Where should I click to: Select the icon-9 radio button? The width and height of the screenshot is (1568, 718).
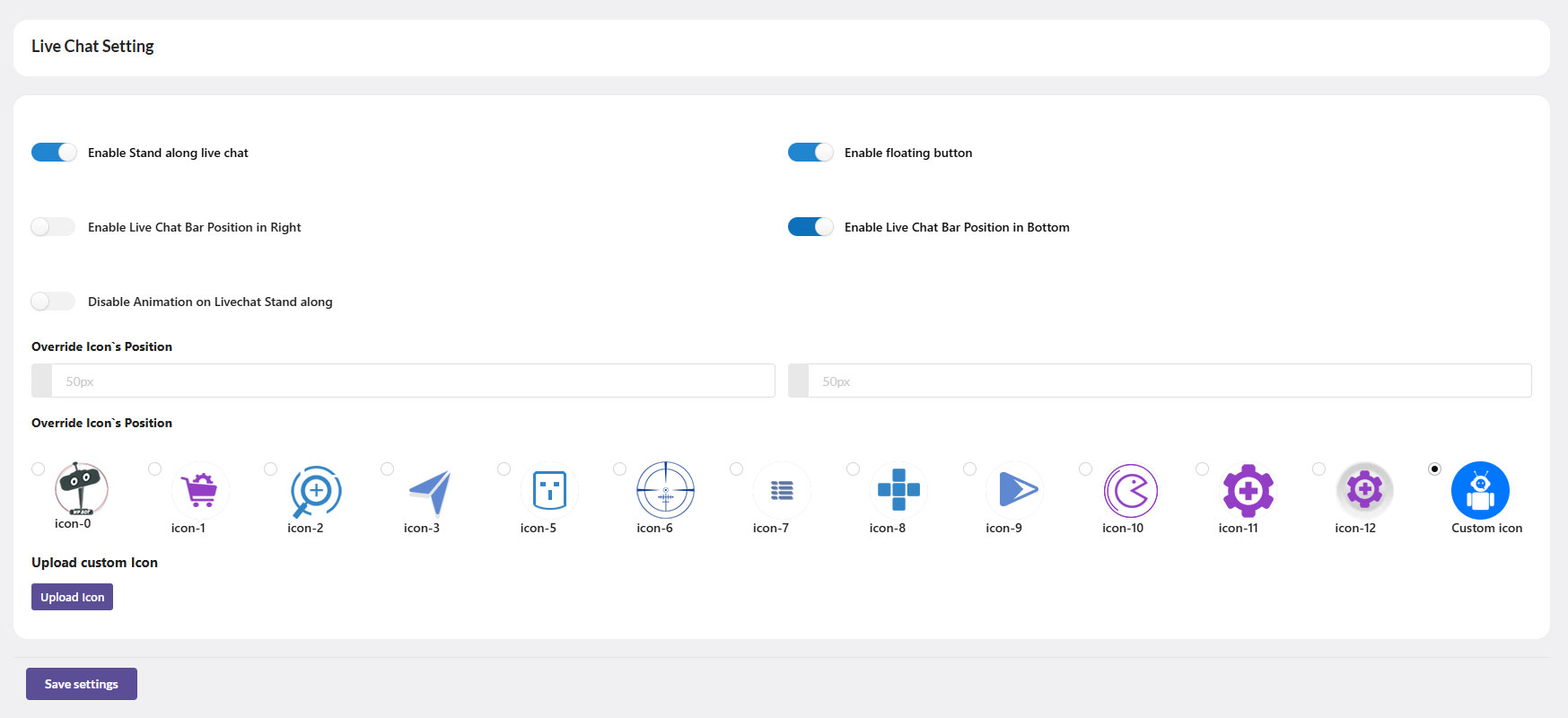969,469
